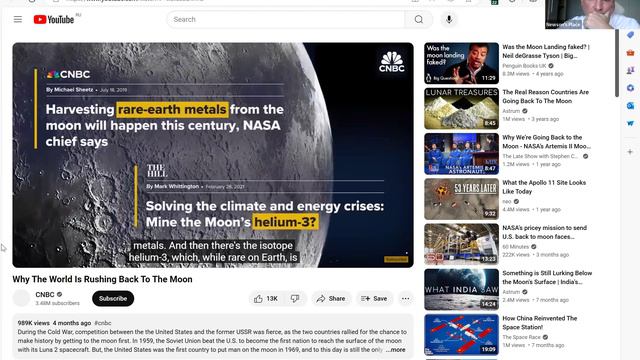Click the CNBC watermark in the player
This screenshot has width=640, height=360.
[391, 62]
